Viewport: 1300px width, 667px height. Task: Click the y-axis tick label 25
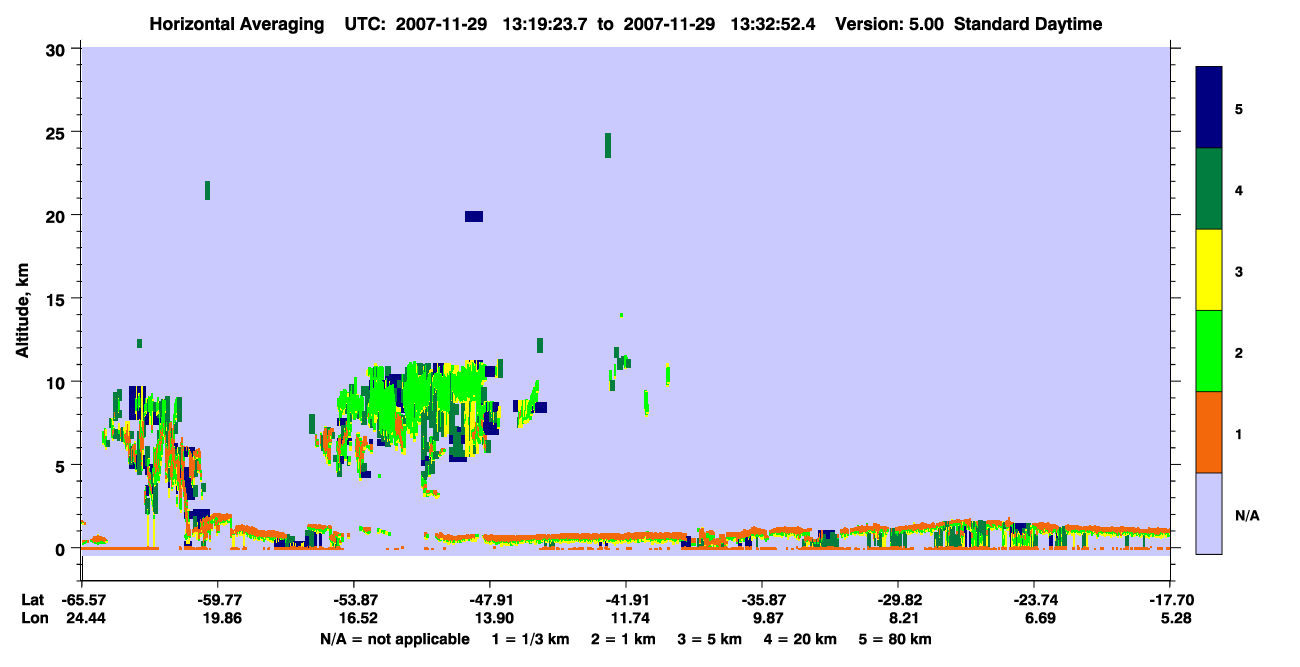58,132
